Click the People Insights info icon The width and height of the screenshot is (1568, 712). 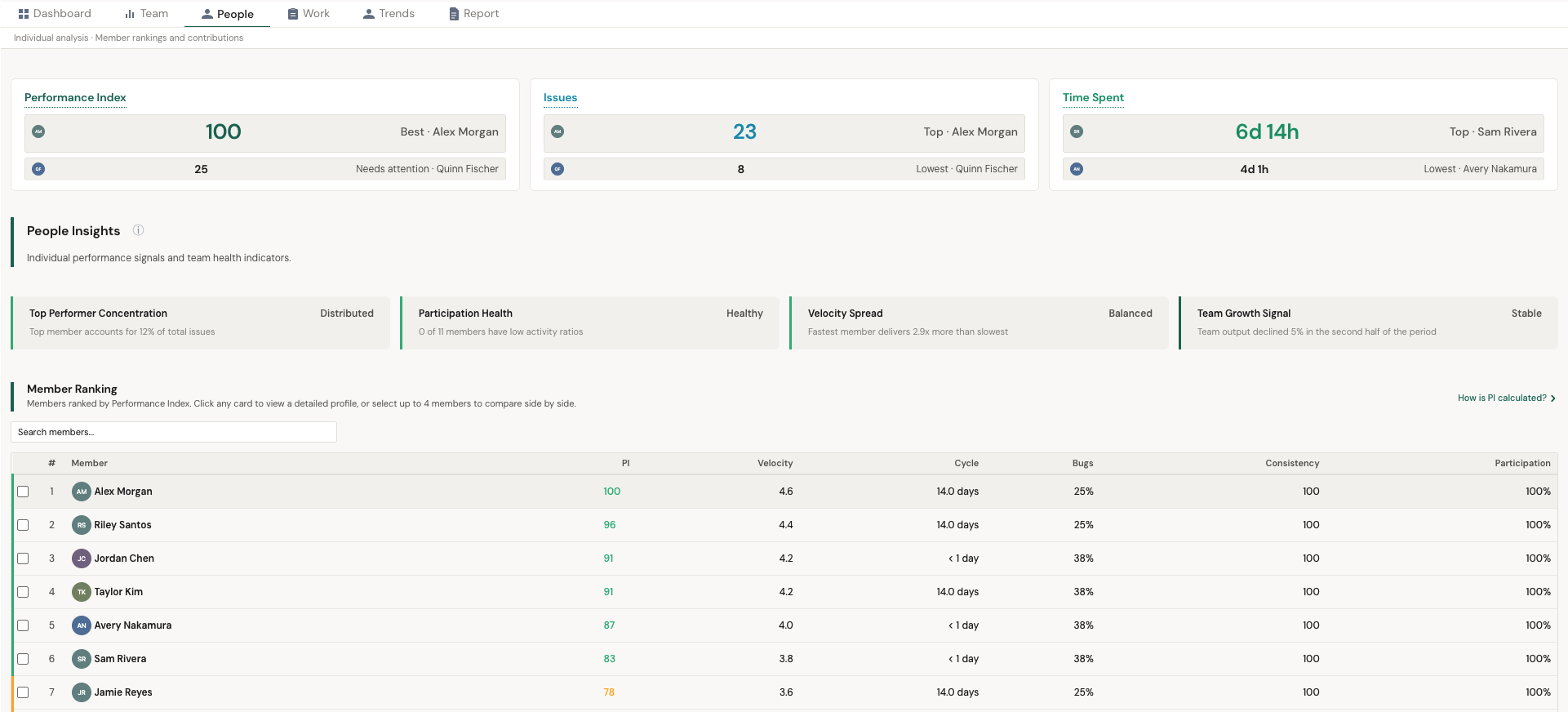[139, 230]
